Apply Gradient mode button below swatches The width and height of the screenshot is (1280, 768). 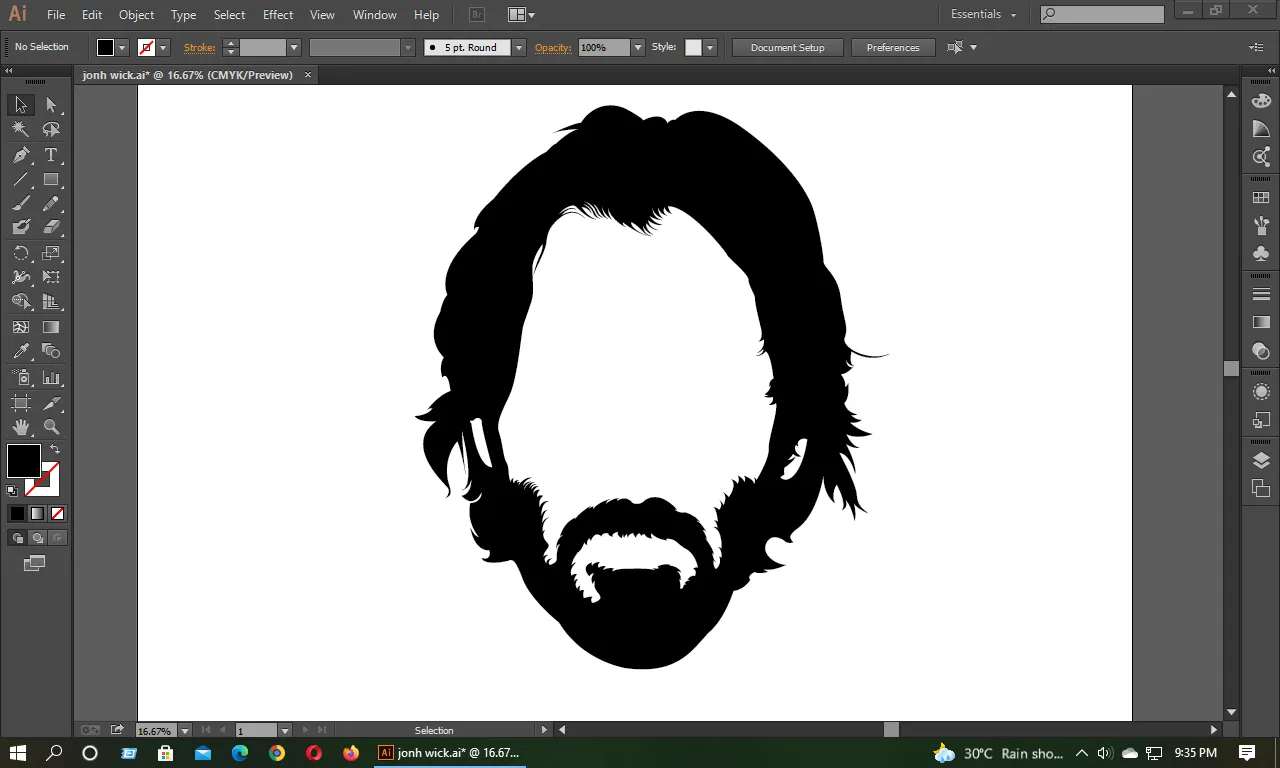37,514
